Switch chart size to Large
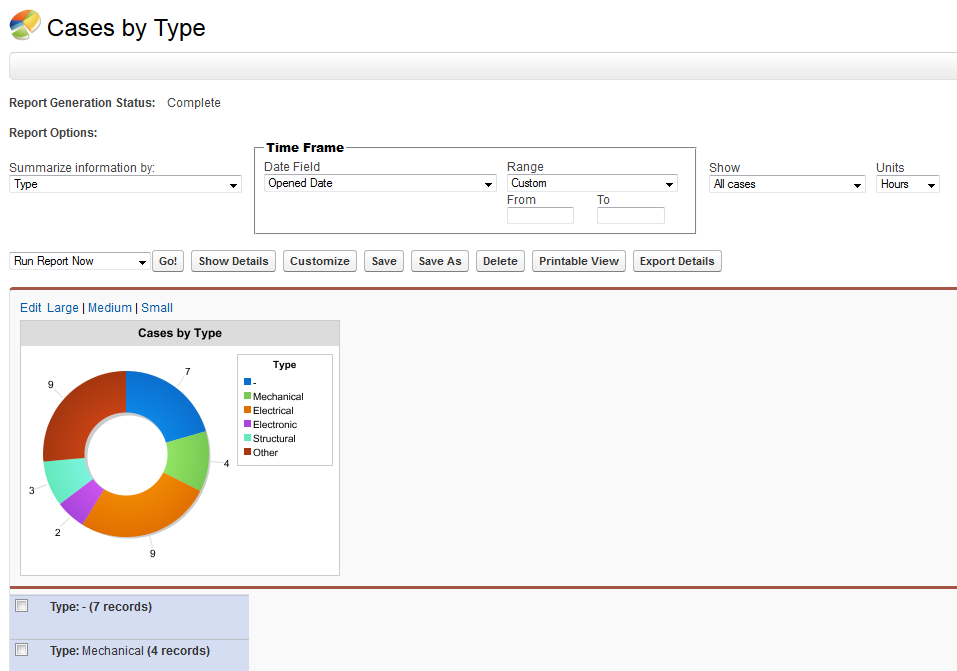The image size is (957, 671). point(63,308)
